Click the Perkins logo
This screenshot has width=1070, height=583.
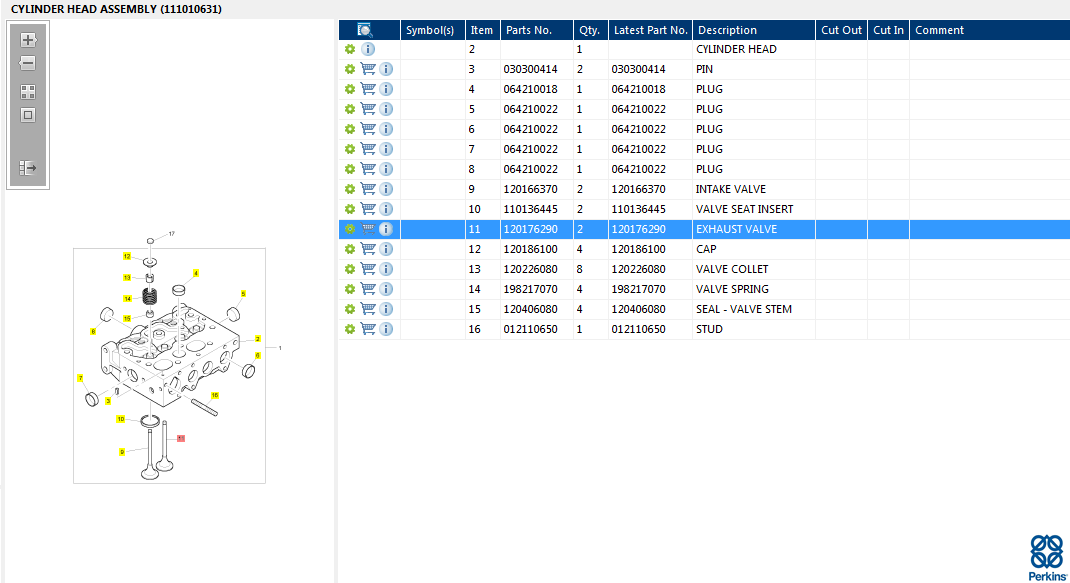click(1046, 558)
